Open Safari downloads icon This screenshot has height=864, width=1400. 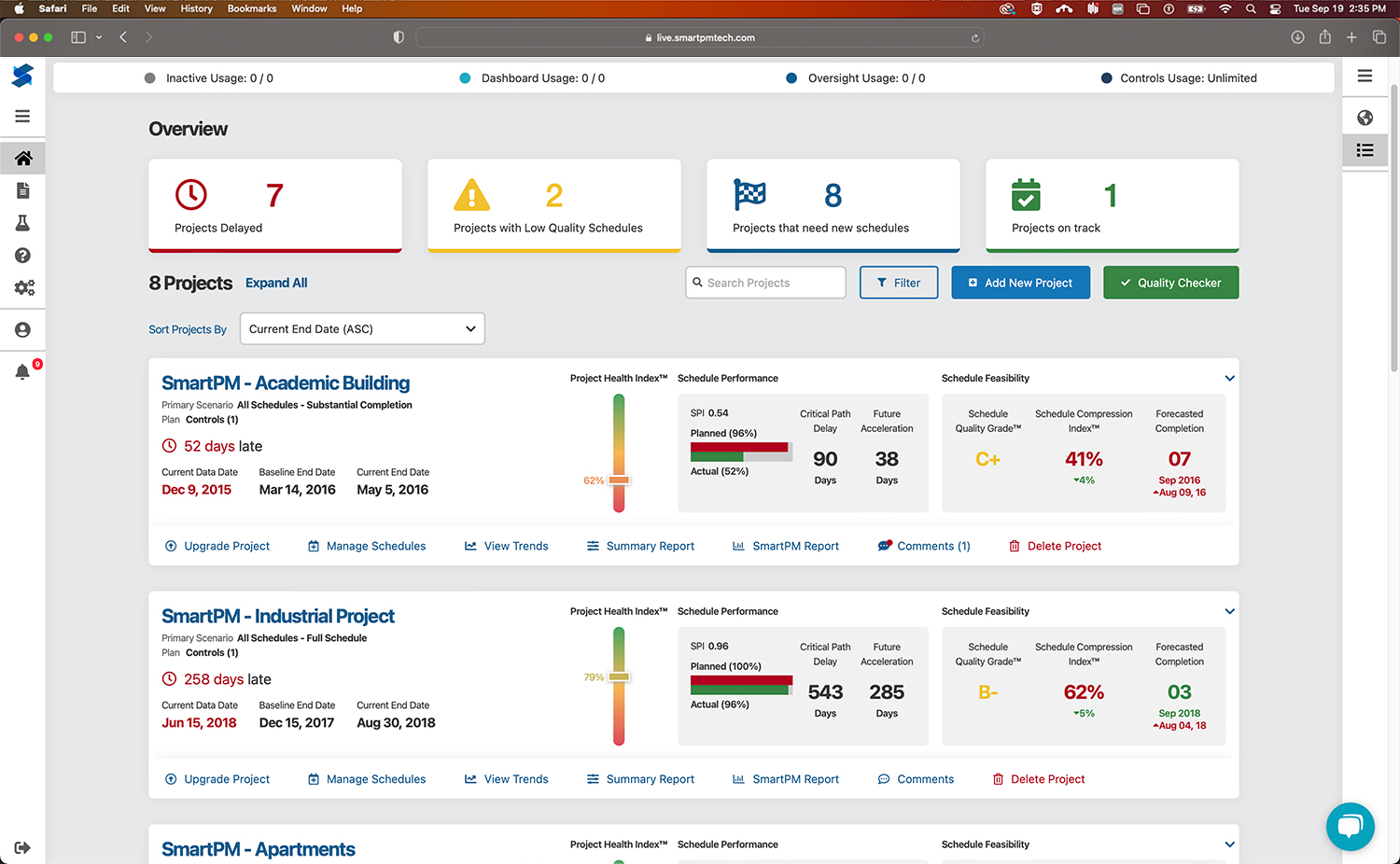(x=1297, y=37)
